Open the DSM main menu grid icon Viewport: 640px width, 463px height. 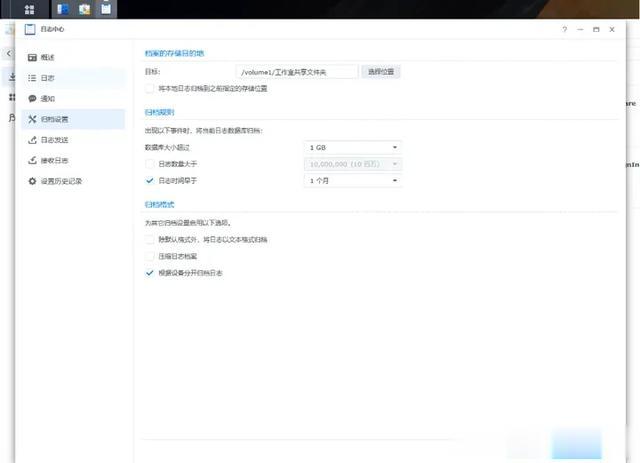point(29,9)
